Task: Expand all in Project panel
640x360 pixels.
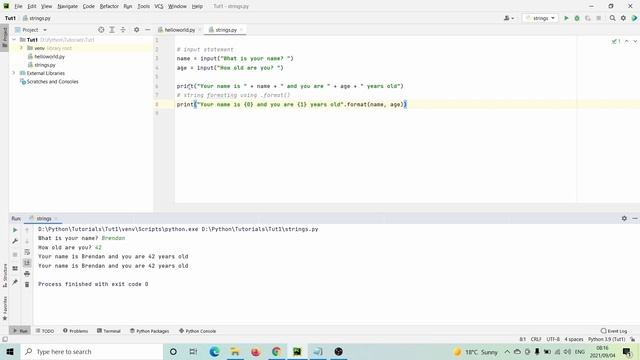Action: [112, 30]
